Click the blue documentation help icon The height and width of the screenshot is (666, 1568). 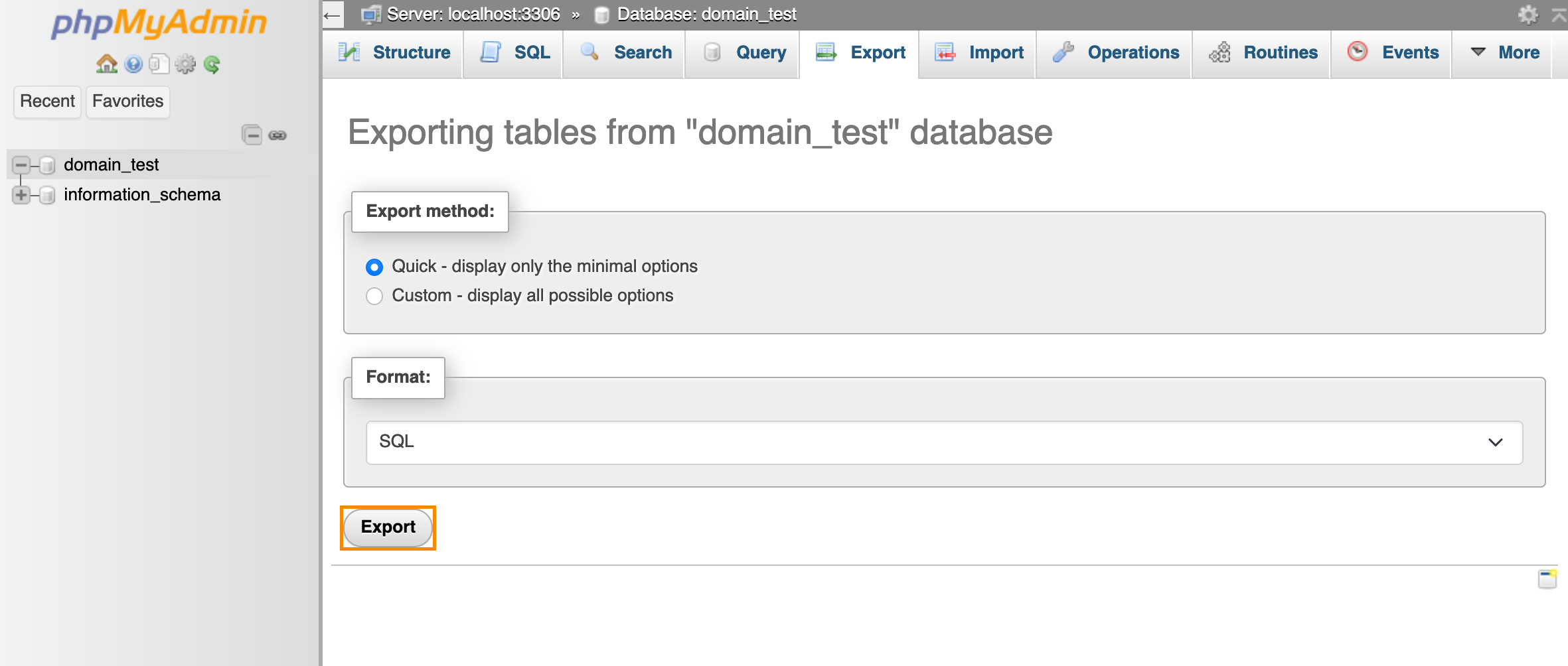click(x=133, y=64)
